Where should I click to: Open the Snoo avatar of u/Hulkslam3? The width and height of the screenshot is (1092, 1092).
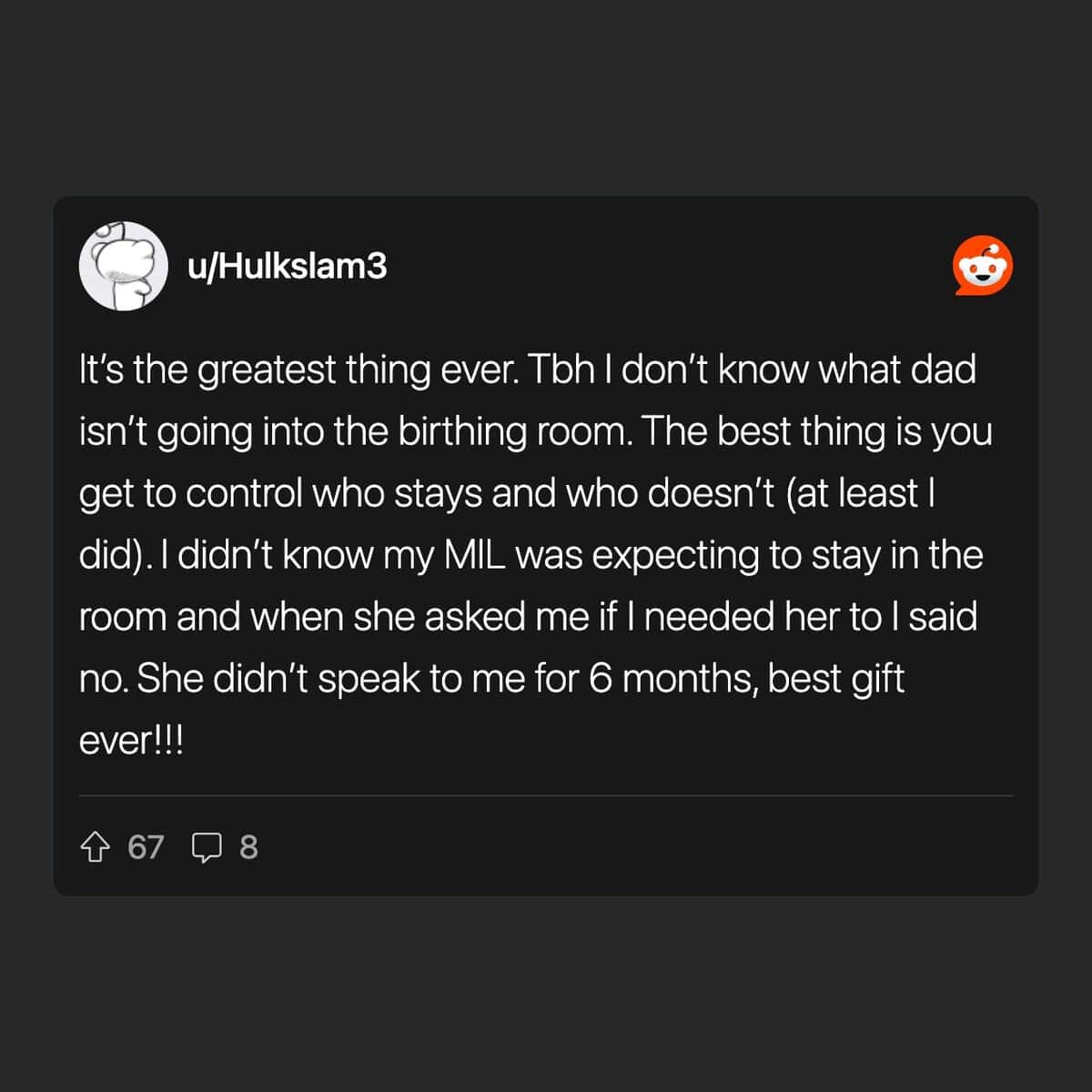pos(124,267)
